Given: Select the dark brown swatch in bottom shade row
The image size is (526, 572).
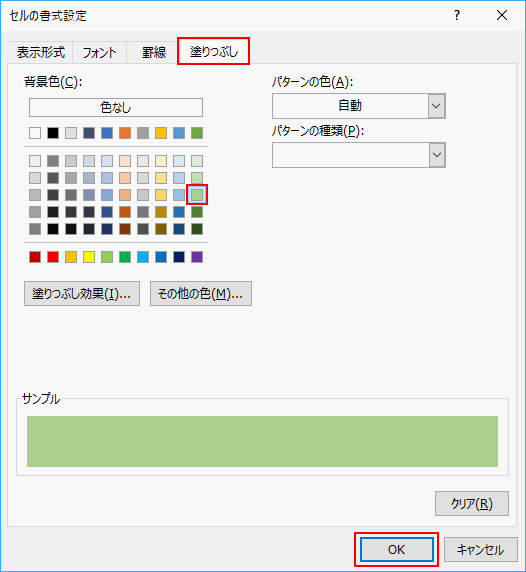Looking at the screenshot, I should (125, 229).
